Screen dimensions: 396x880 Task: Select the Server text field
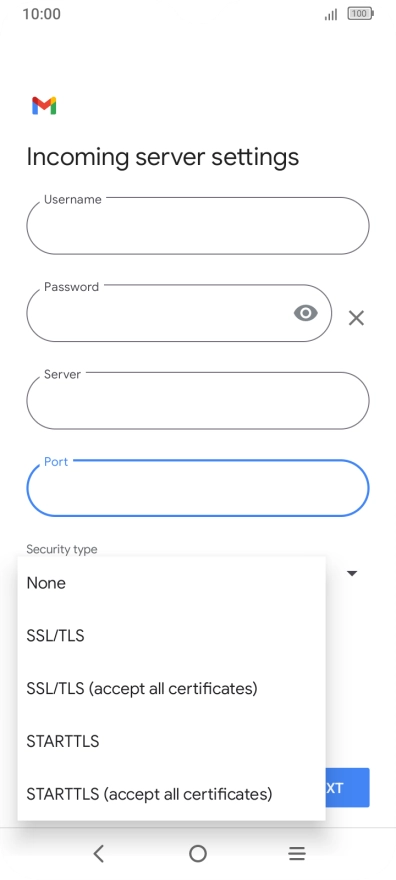[x=198, y=401]
